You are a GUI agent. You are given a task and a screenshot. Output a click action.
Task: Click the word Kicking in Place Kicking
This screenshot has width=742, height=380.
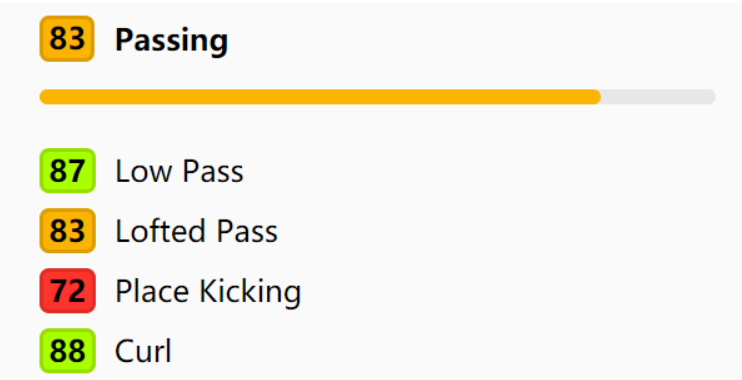click(250, 292)
